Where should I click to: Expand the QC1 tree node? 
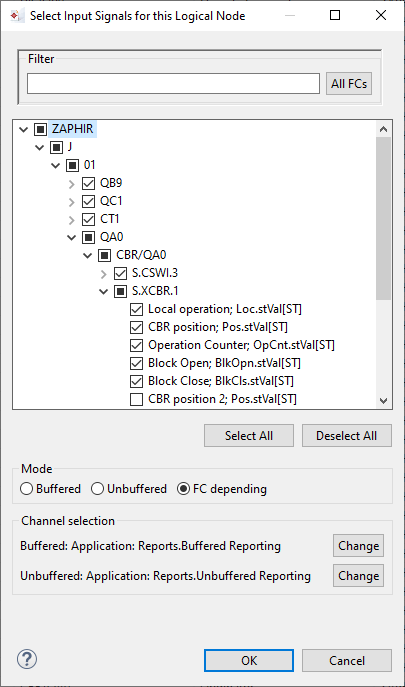click(x=72, y=202)
